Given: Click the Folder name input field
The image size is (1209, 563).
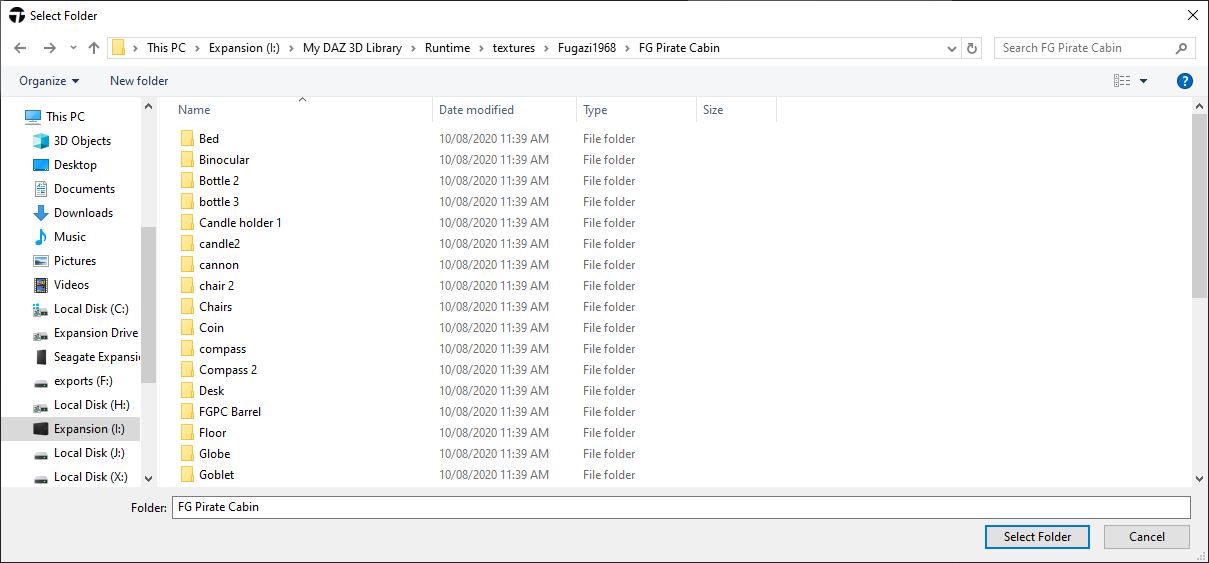Looking at the screenshot, I should point(681,507).
